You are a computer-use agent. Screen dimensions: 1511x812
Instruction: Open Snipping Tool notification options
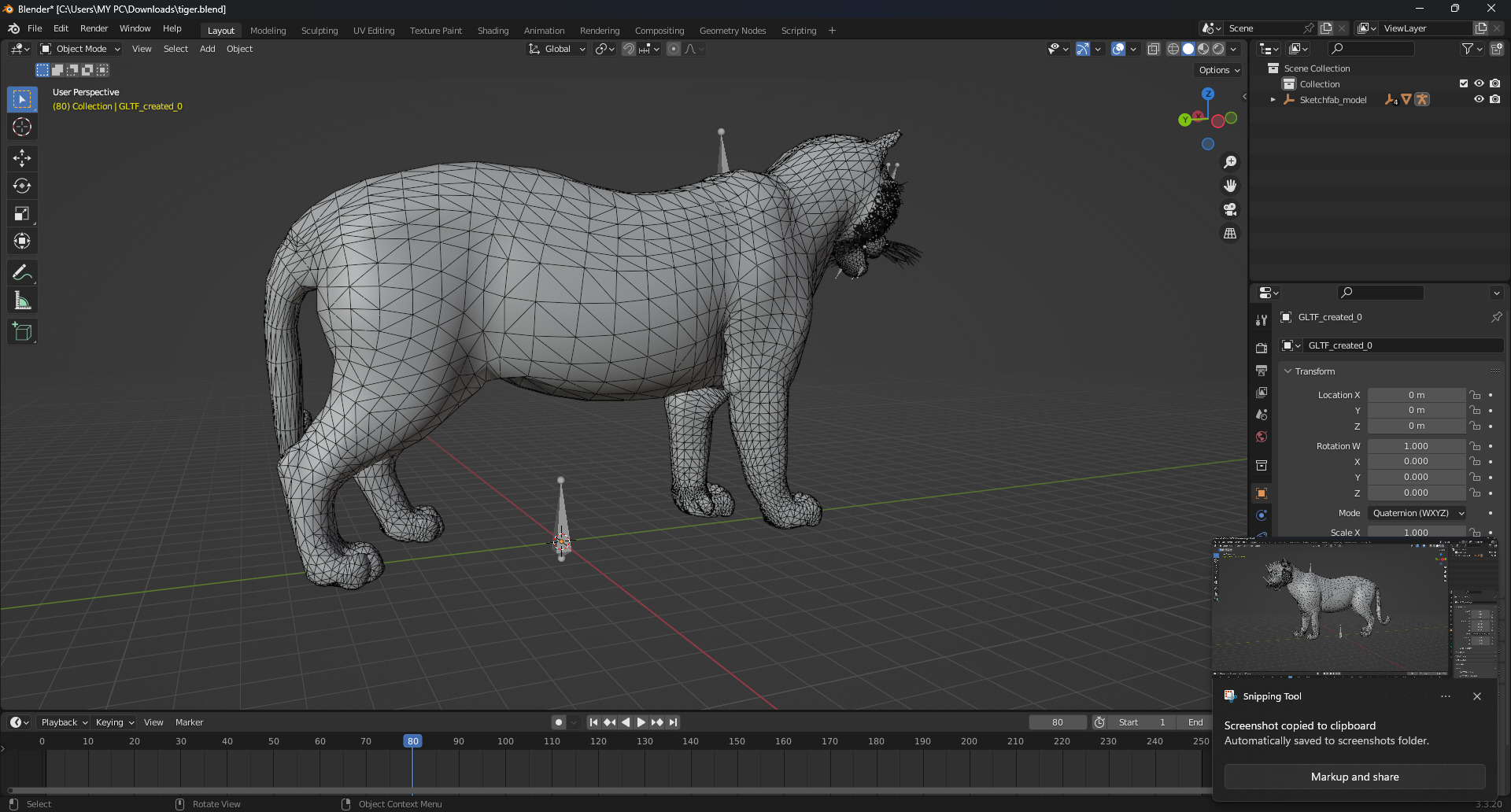pos(1446,696)
